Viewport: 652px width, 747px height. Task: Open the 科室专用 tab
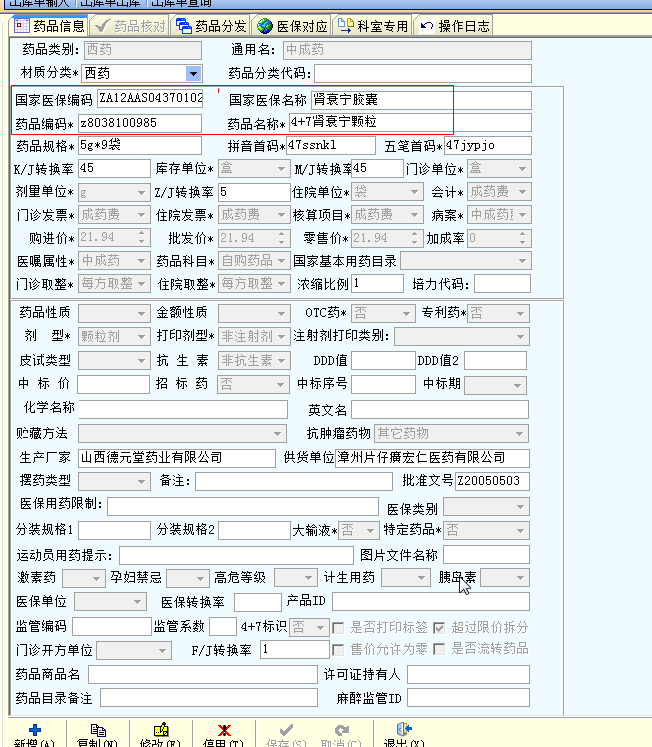pyautogui.click(x=372, y=26)
